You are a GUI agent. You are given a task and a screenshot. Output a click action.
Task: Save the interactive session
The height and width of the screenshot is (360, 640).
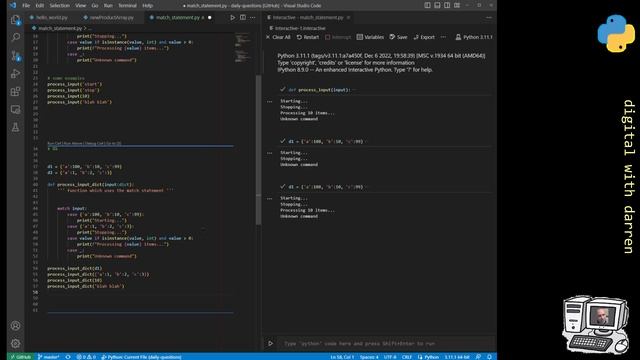398,37
